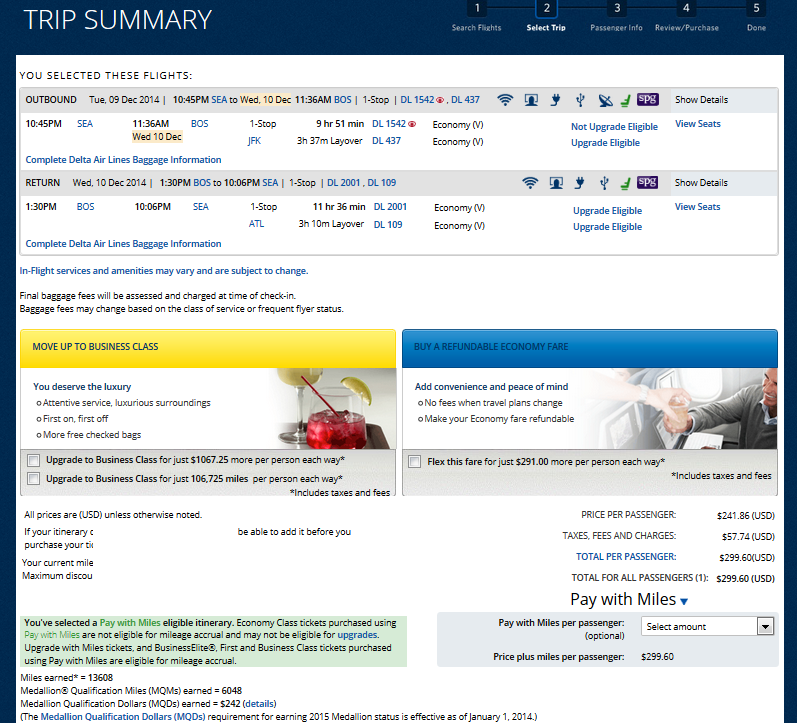The height and width of the screenshot is (723, 797).
Task: Click the satellite TV icon on outbound flight
Action: pyautogui.click(x=604, y=100)
